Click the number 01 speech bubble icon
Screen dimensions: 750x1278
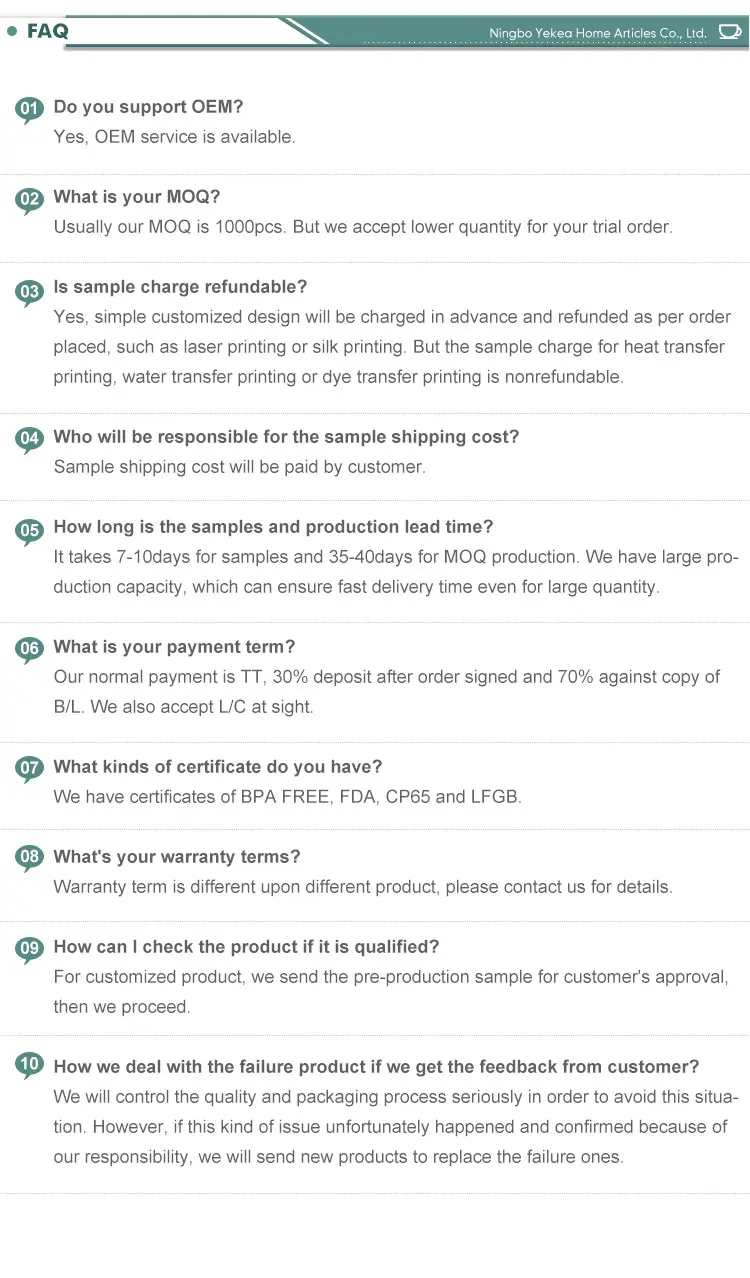click(x=30, y=109)
